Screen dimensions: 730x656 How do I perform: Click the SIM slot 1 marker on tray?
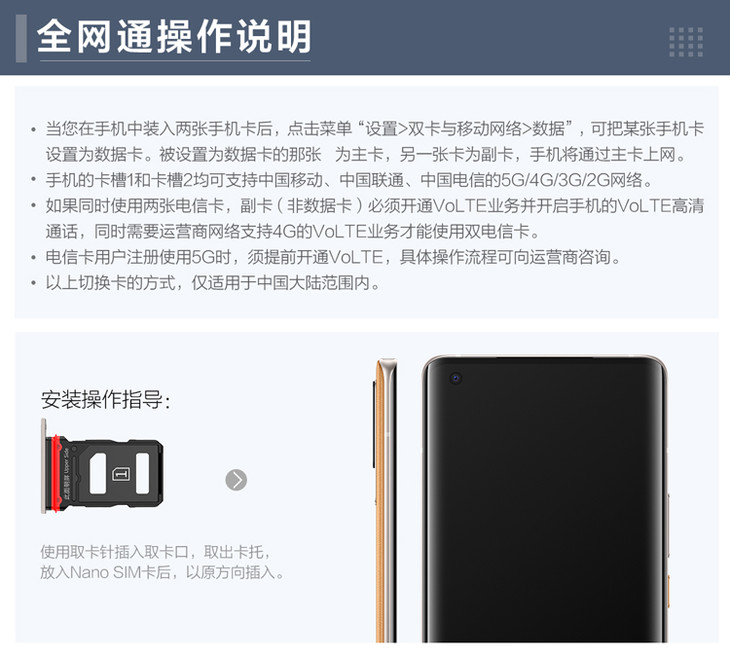click(121, 474)
